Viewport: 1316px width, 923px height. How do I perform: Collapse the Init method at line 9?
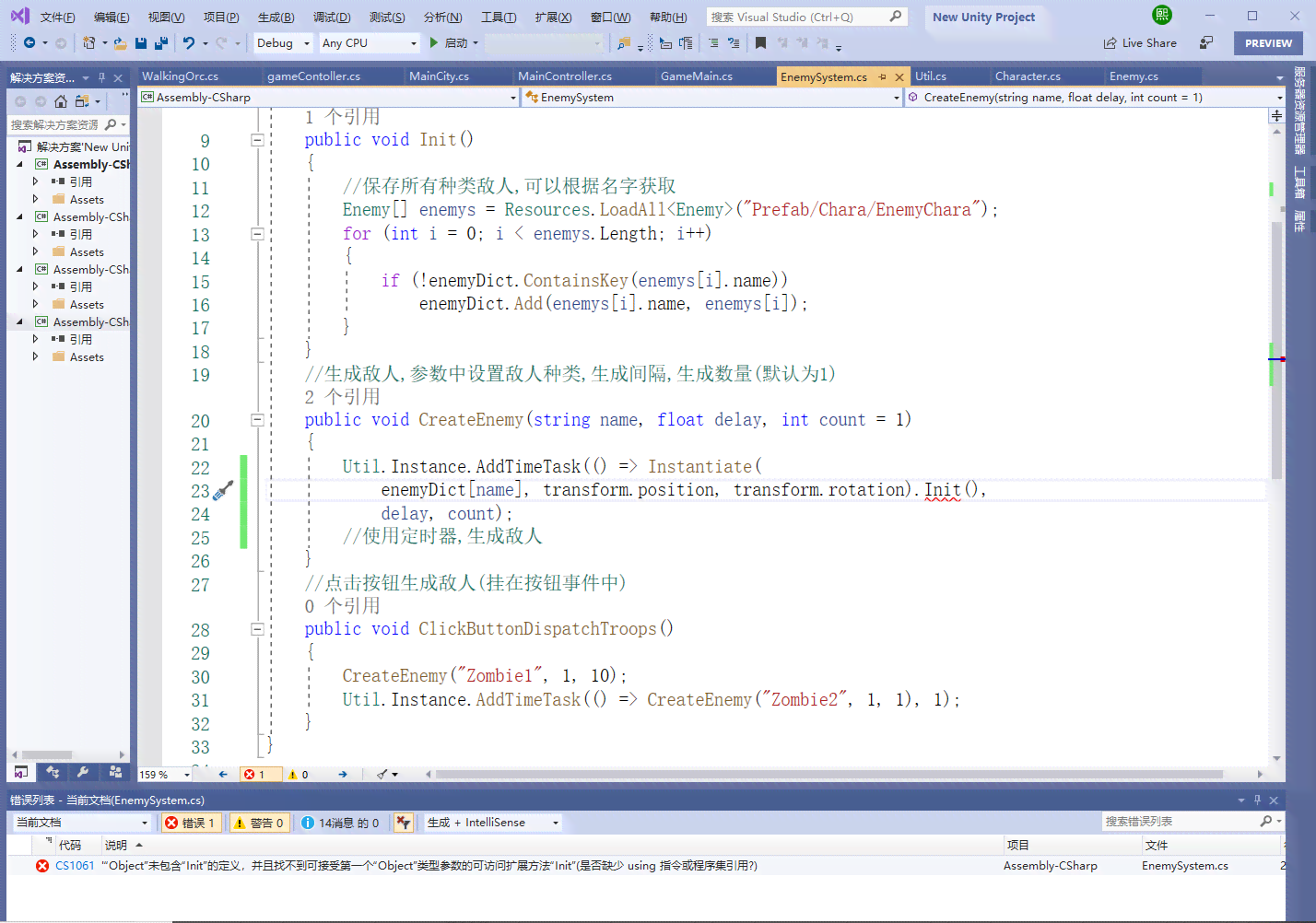coord(258,140)
